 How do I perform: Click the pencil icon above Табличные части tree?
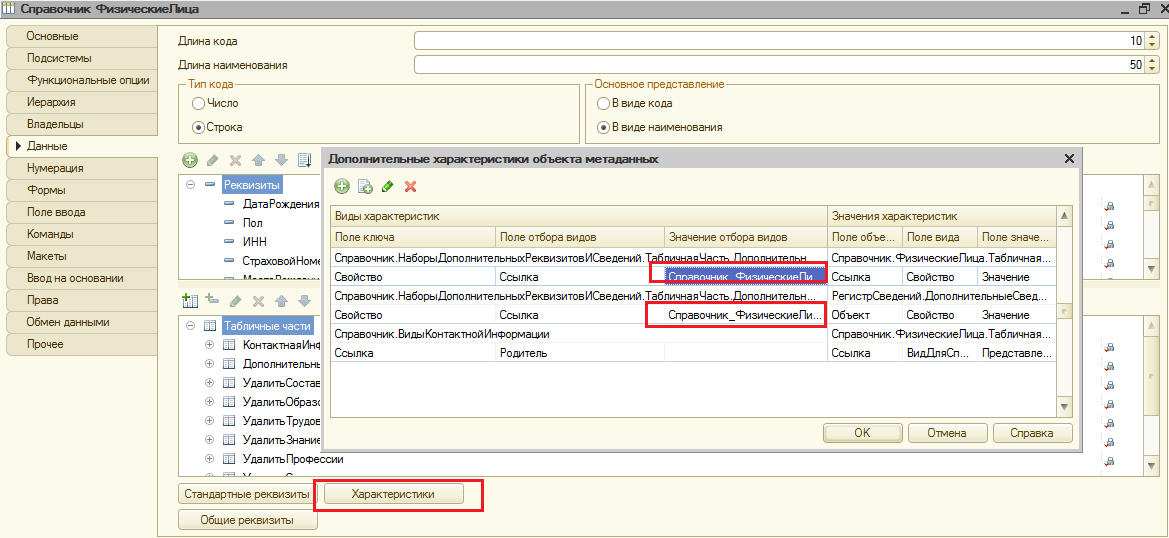(x=236, y=301)
